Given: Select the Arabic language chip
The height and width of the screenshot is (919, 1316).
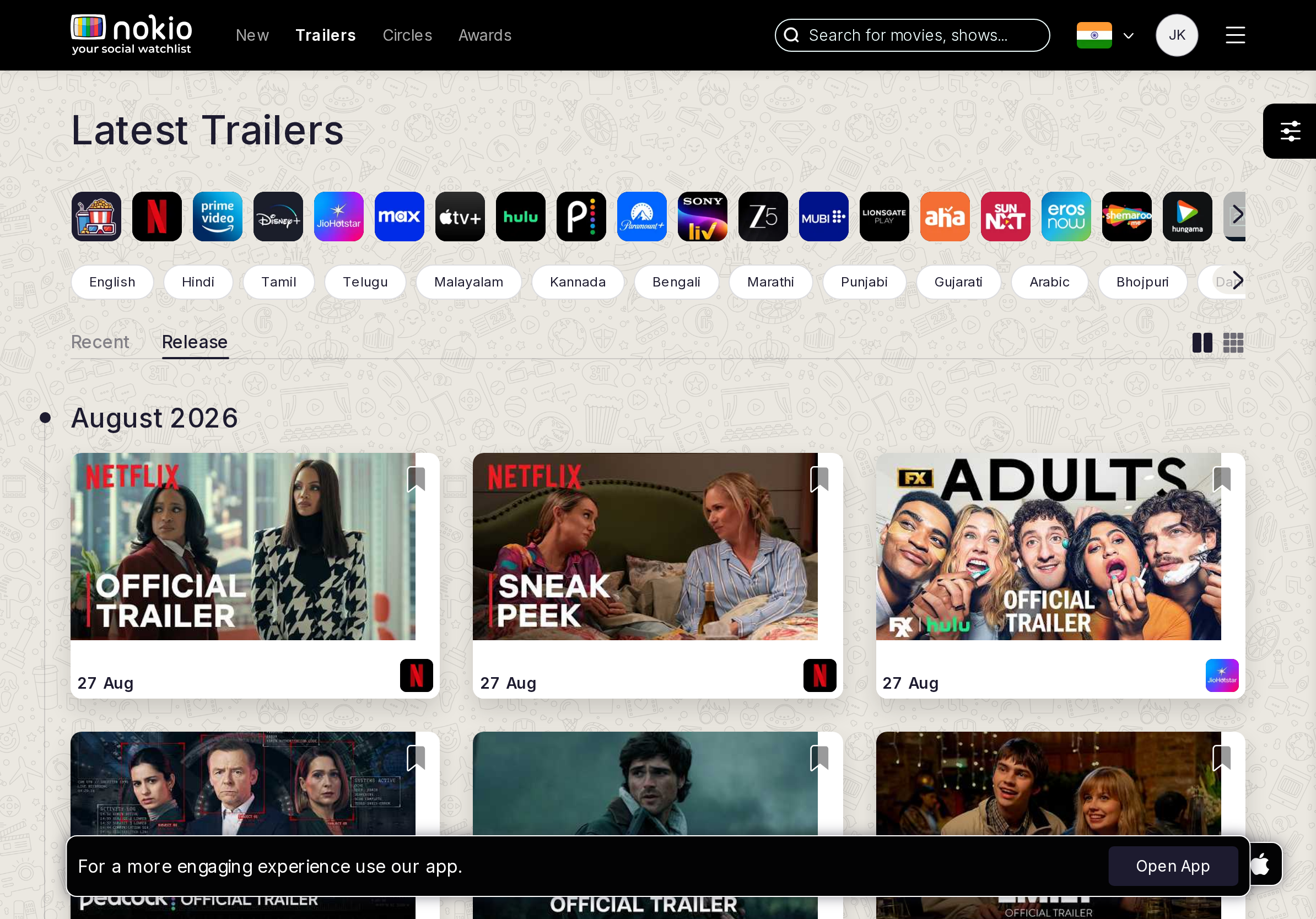Looking at the screenshot, I should [1049, 282].
